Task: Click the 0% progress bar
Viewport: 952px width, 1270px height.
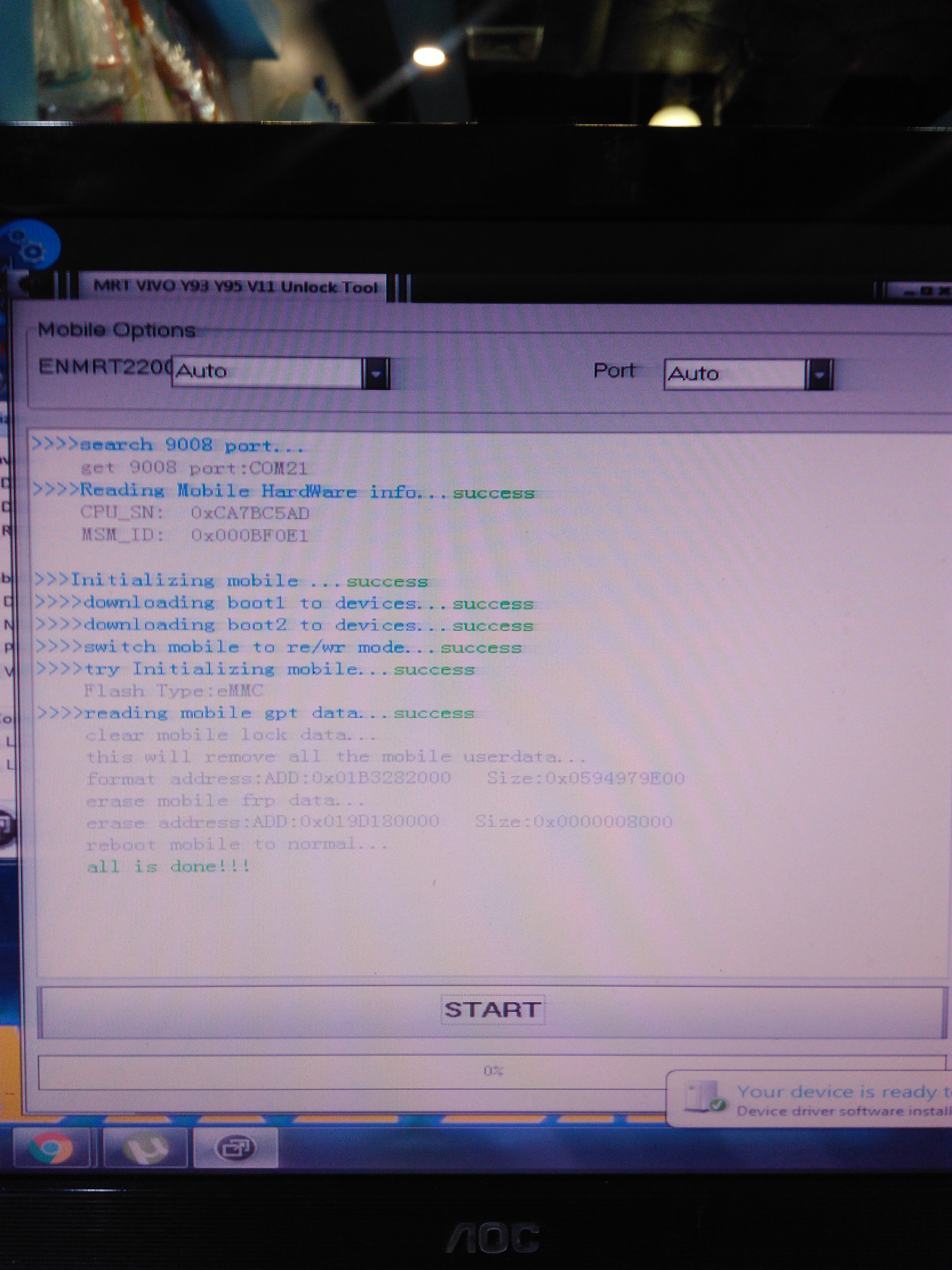Action: pos(492,1071)
